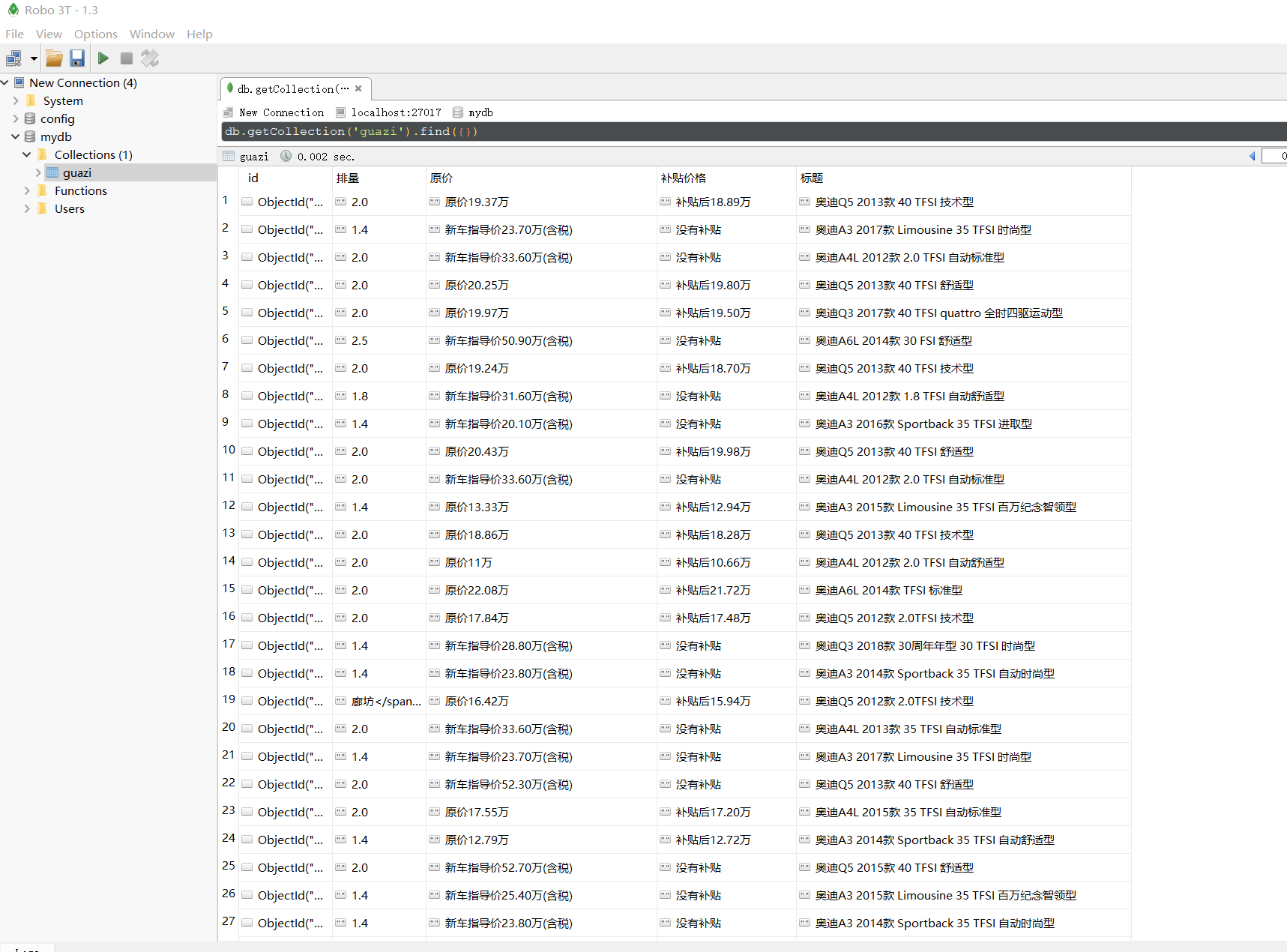
Task: Select the cell '原价12.79万'
Action: (x=541, y=840)
